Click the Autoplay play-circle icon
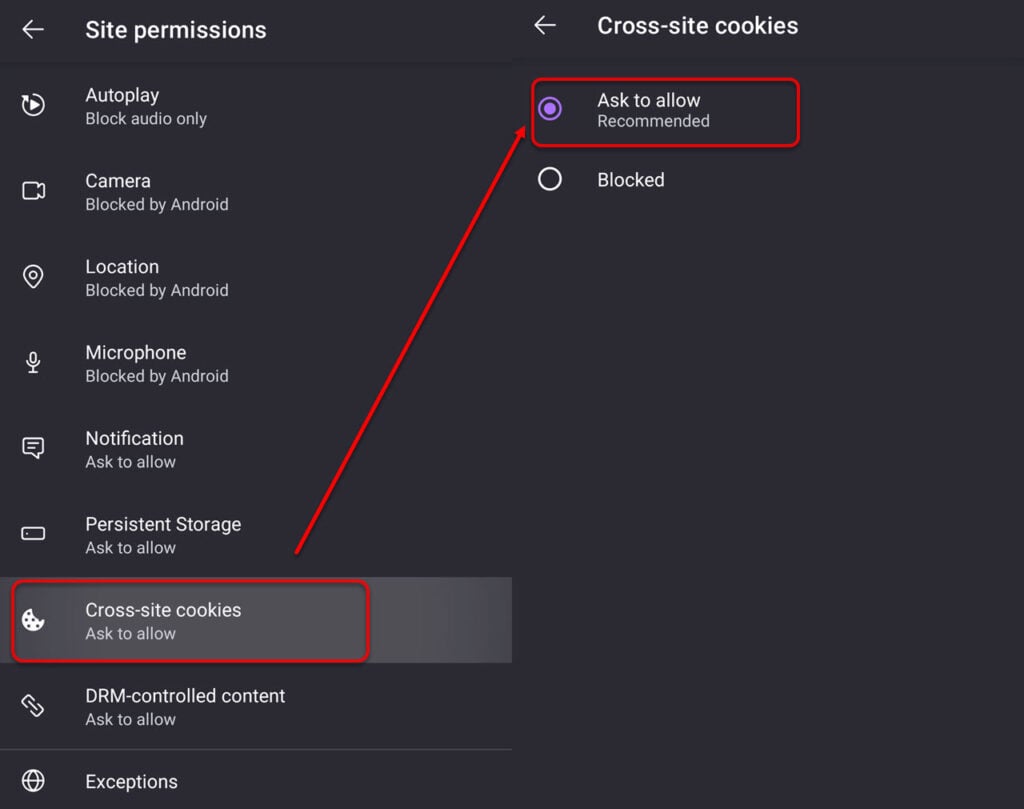This screenshot has height=809, width=1024. click(x=33, y=105)
